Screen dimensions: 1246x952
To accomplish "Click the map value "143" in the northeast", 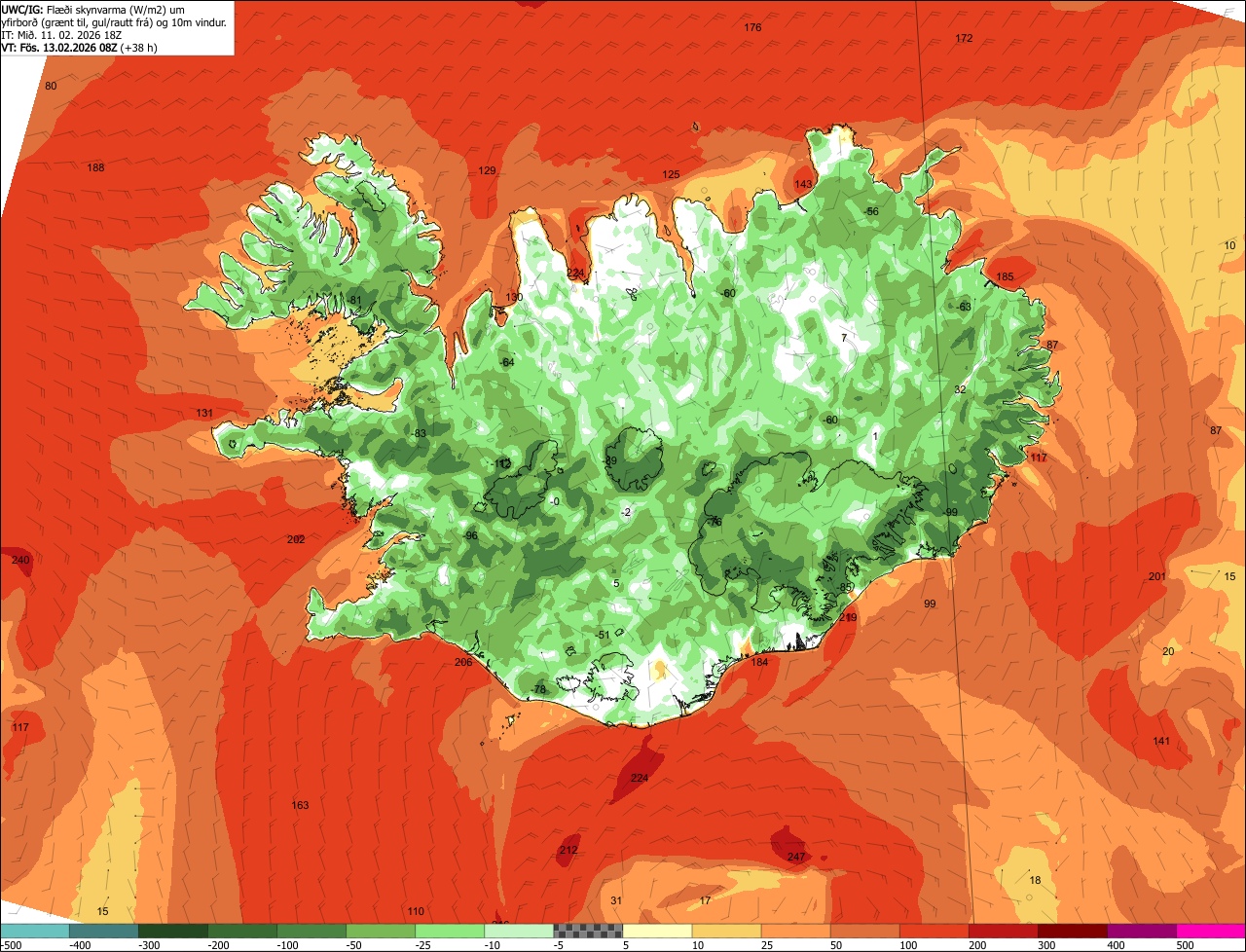I will pyautogui.click(x=803, y=184).
